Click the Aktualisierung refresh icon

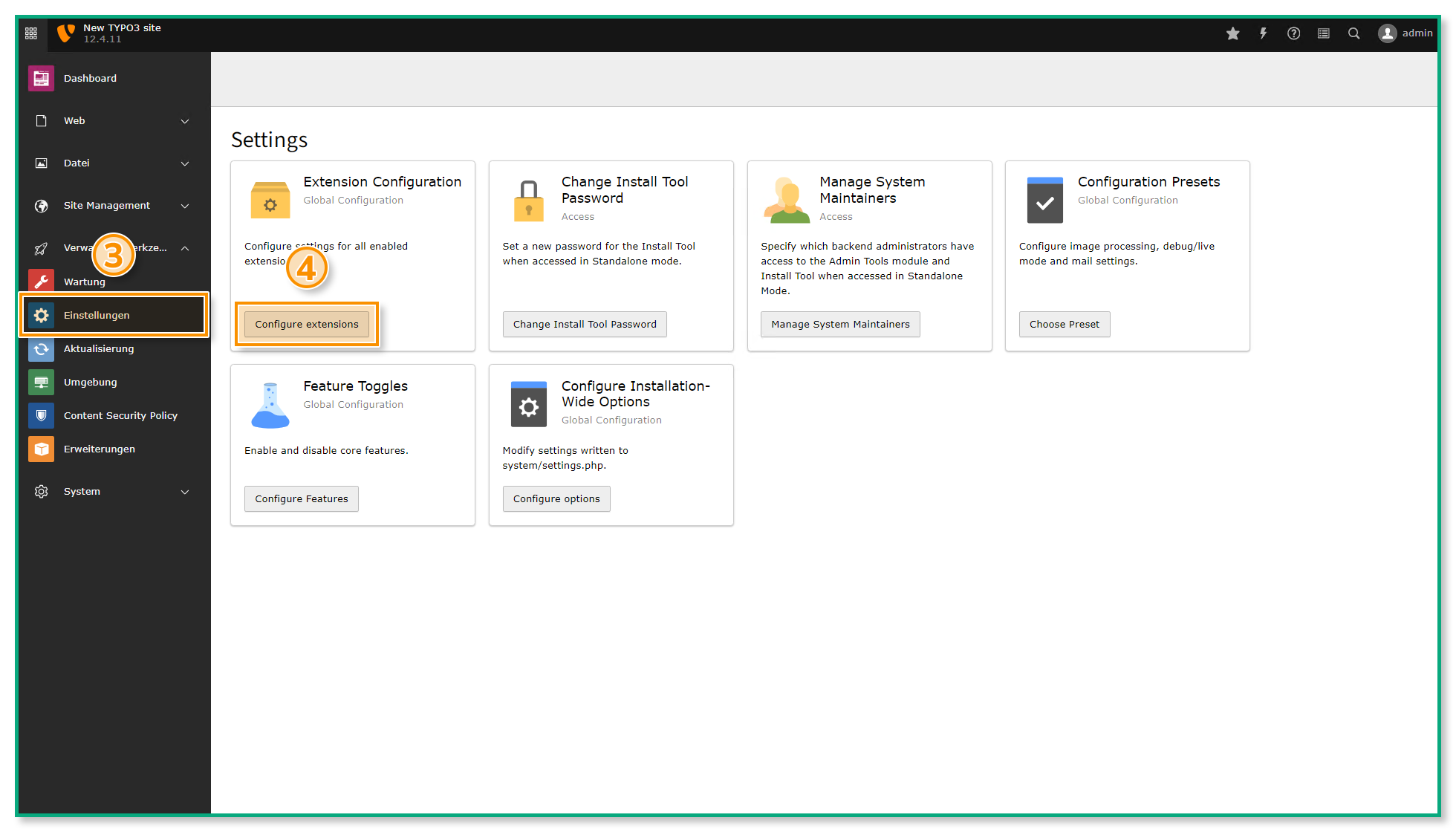pyautogui.click(x=42, y=348)
